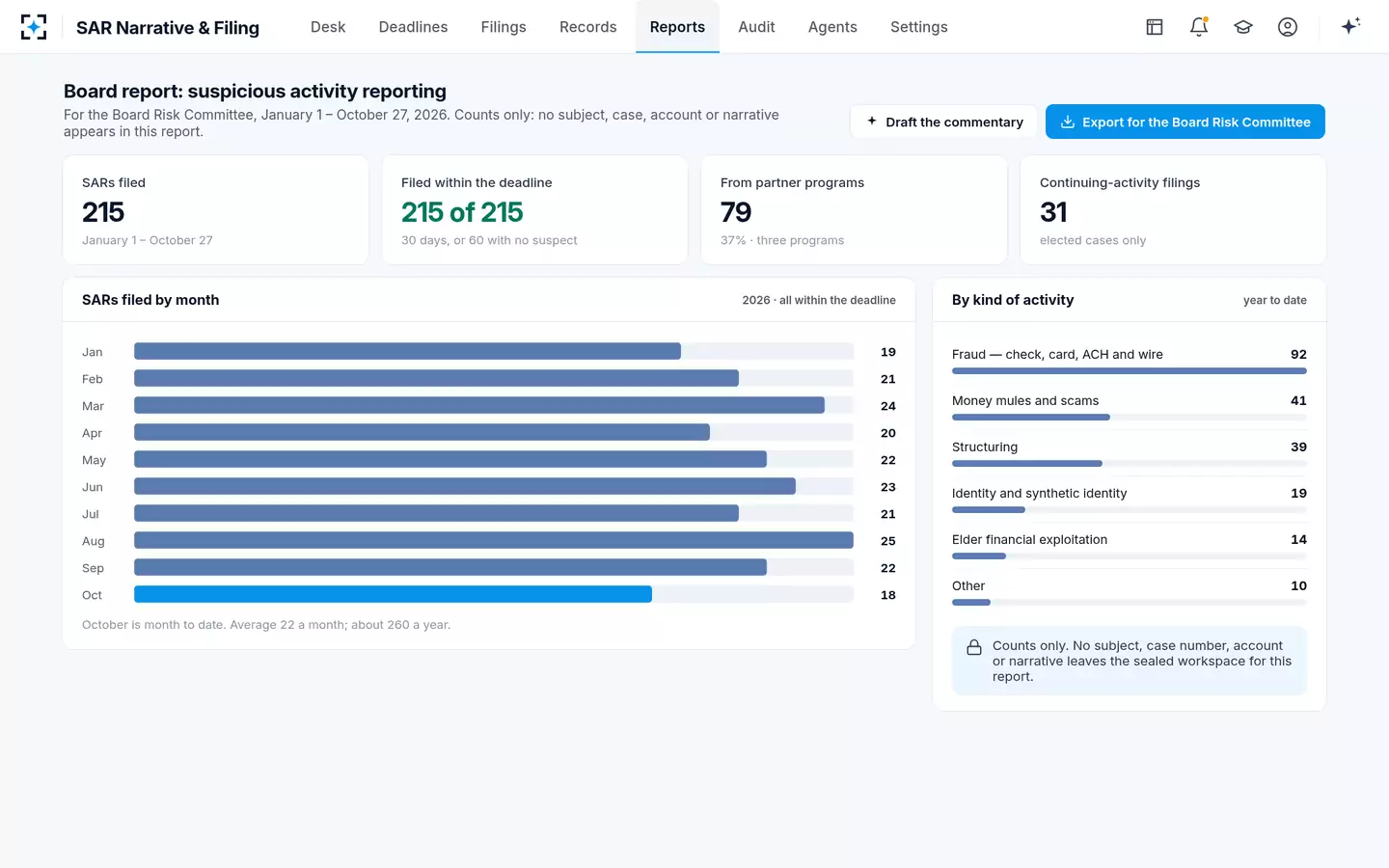1389x868 pixels.
Task: Switch to the Agents tab
Action: (x=832, y=27)
